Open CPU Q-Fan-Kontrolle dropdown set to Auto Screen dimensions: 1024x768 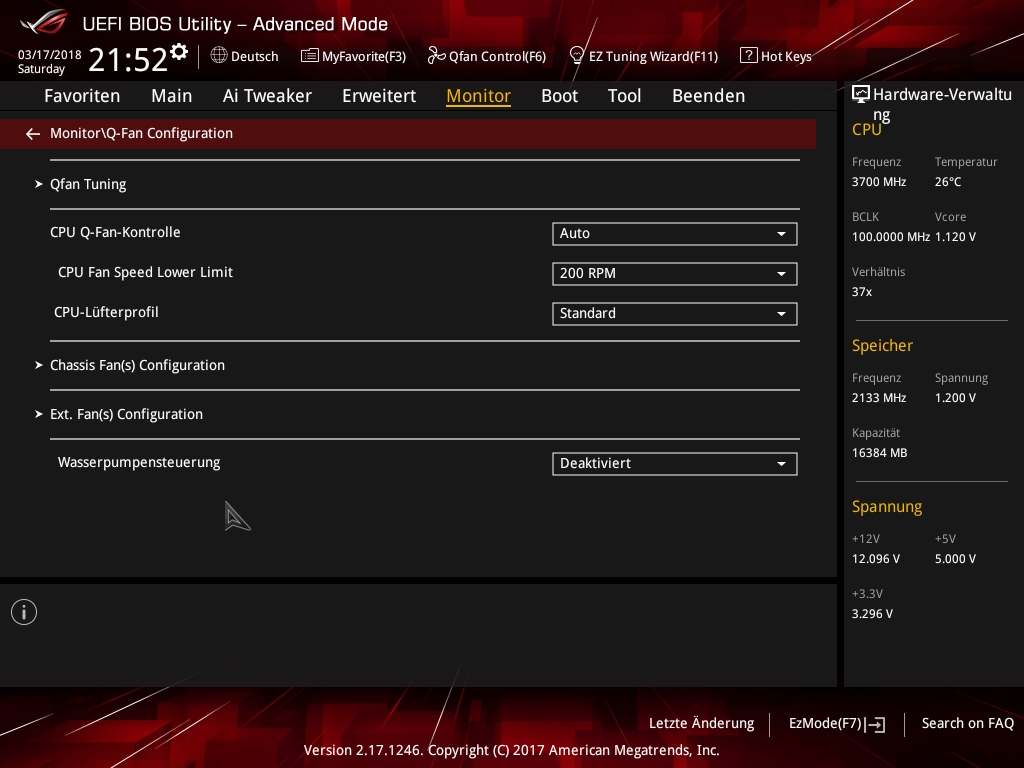pos(675,234)
